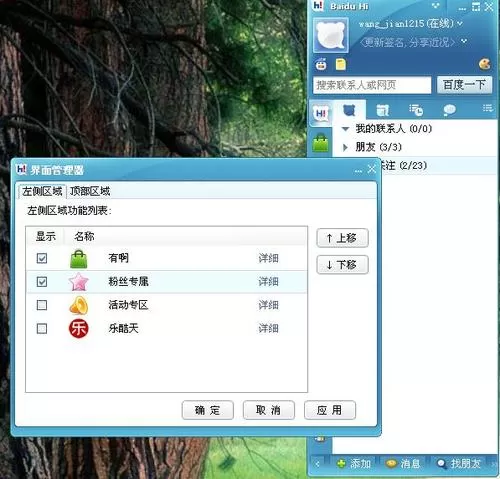Viewport: 500px width, 479px height.
Task: Click the user avatar bear picture
Action: coord(331,35)
